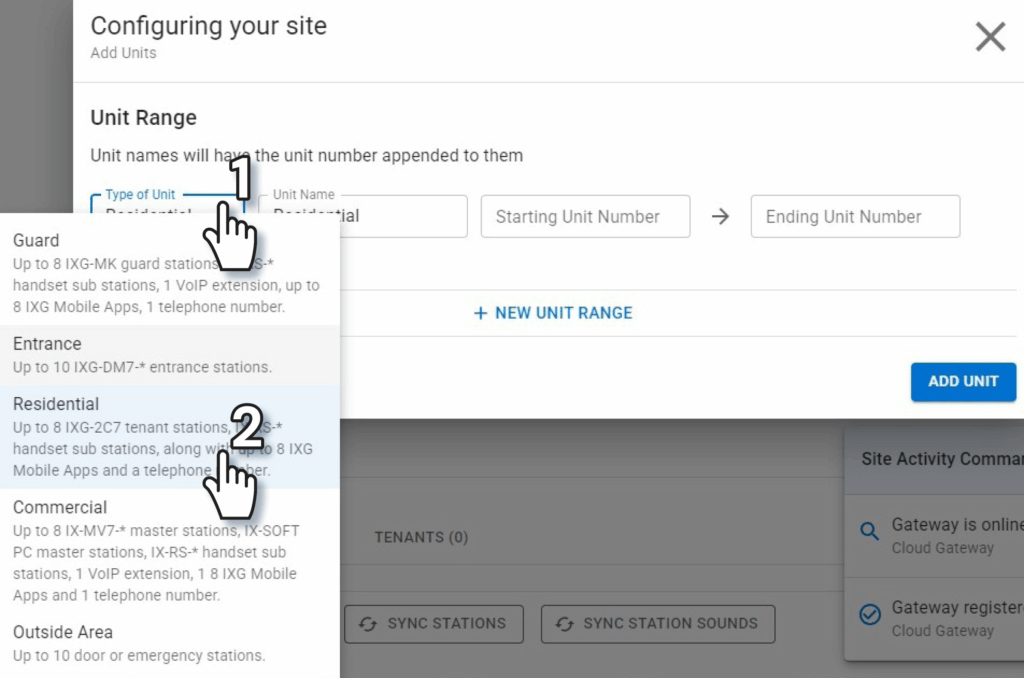Open the Gateway is online activity entry

955,535
